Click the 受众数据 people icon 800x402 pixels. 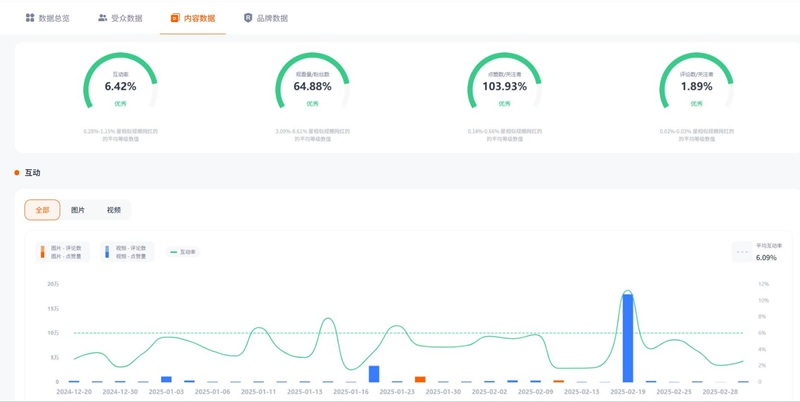102,18
